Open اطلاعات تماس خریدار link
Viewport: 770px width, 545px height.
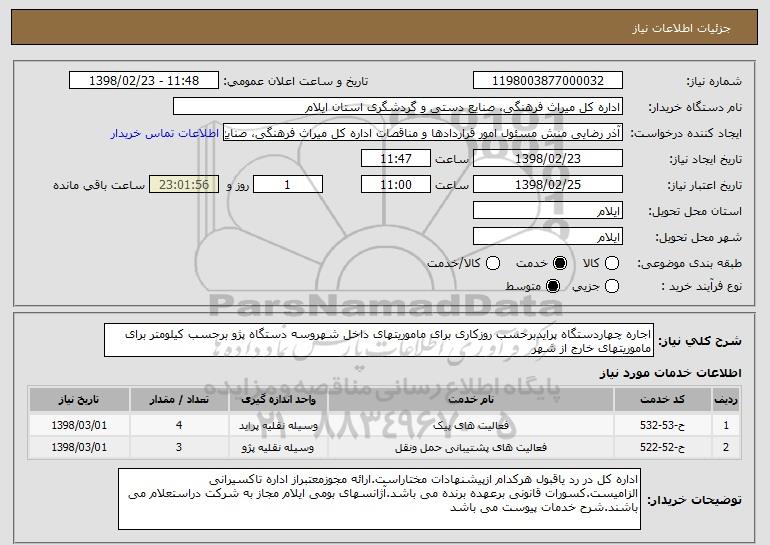tap(165, 133)
